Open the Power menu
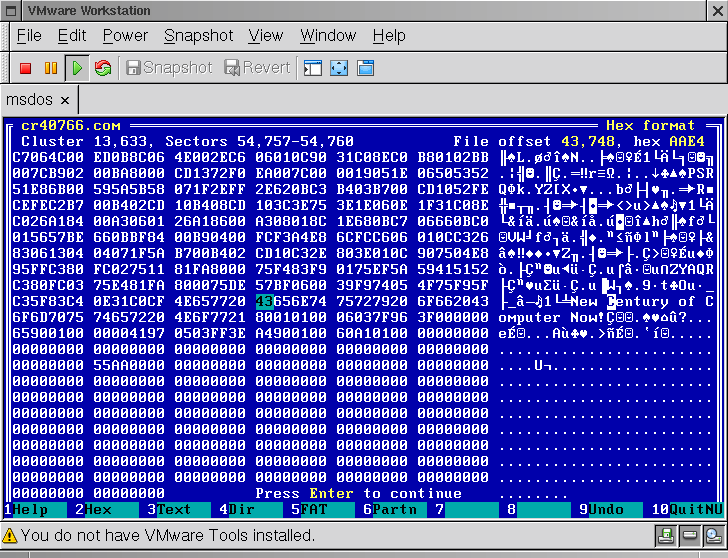Image resolution: width=728 pixels, height=558 pixels. click(x=125, y=36)
